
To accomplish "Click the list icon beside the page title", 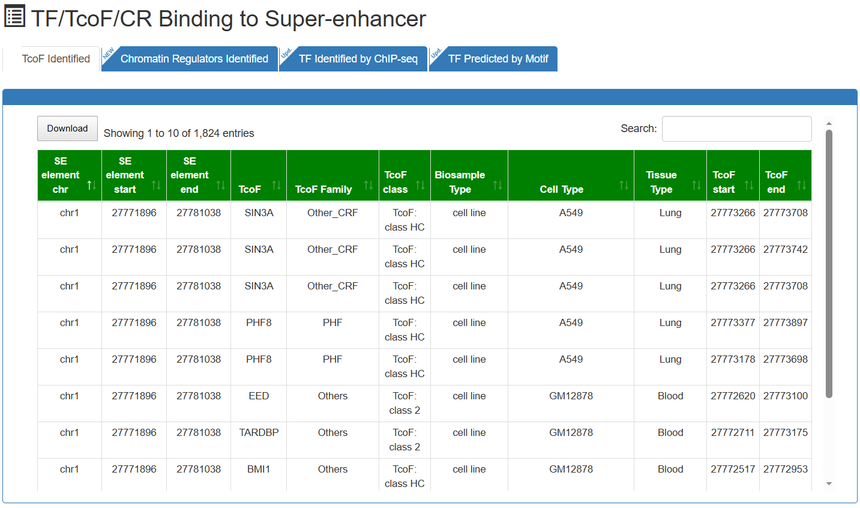I will (15, 19).
